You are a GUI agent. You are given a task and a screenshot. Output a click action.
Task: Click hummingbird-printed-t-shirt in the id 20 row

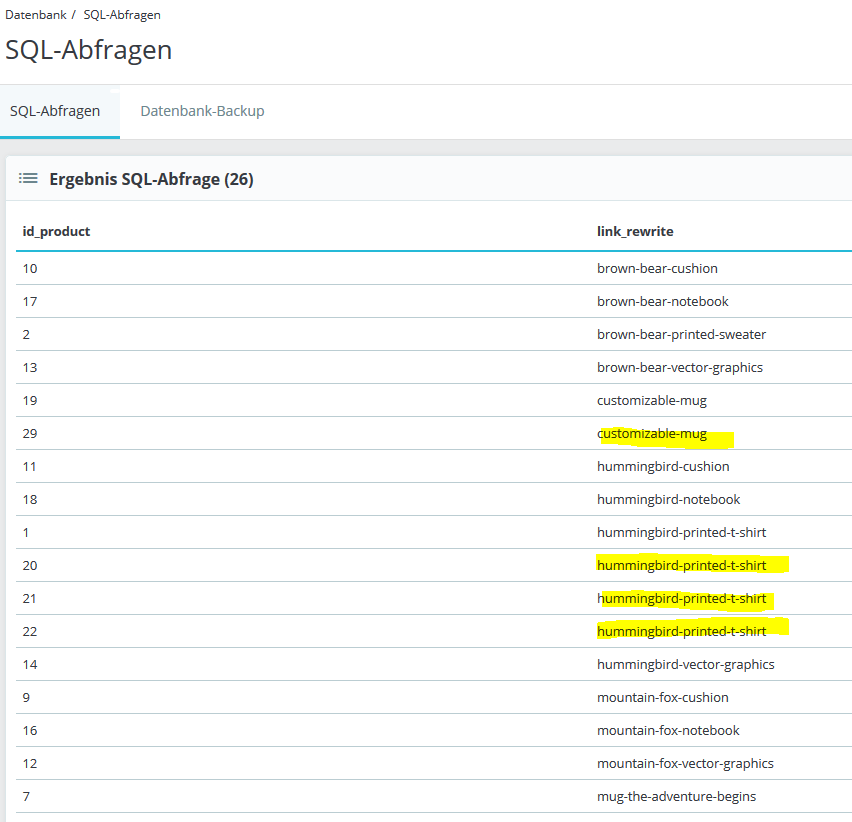681,566
